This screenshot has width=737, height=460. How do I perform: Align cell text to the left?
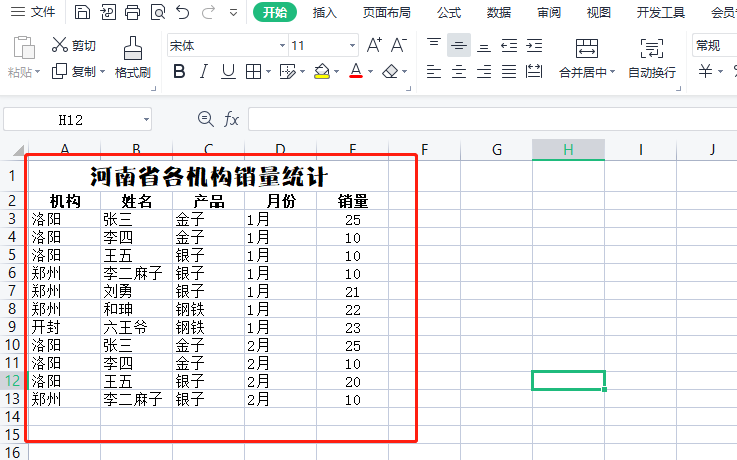(x=434, y=72)
